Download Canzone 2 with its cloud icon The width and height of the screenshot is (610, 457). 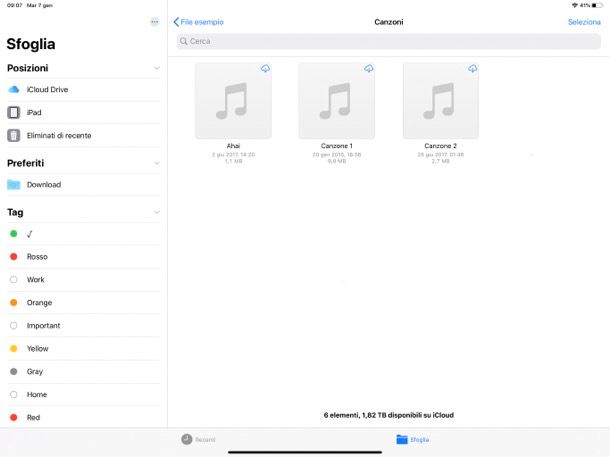[473, 68]
